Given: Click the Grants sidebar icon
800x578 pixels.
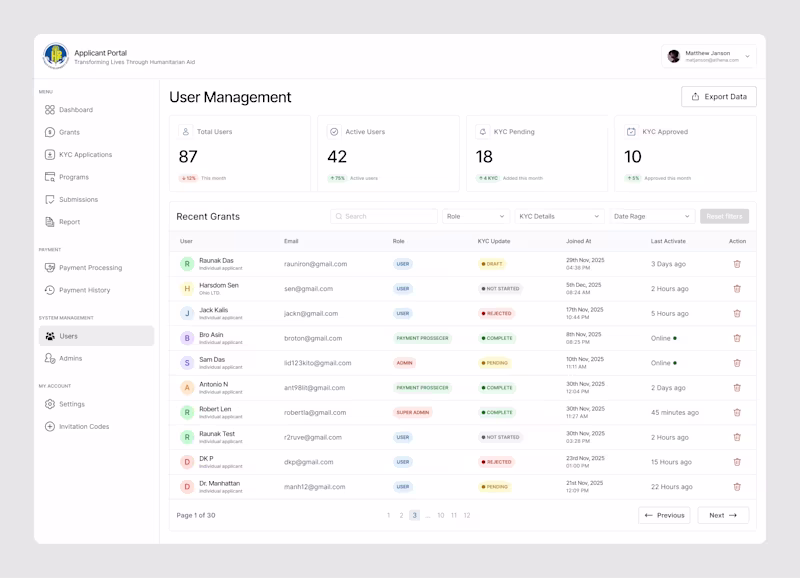Looking at the screenshot, I should point(49,132).
